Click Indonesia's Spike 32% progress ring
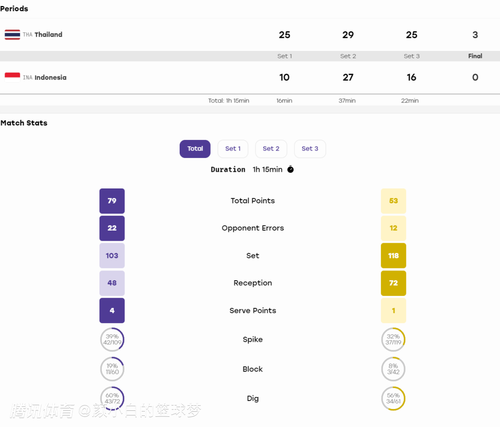Screen dimensions: 500x427 pos(393,340)
